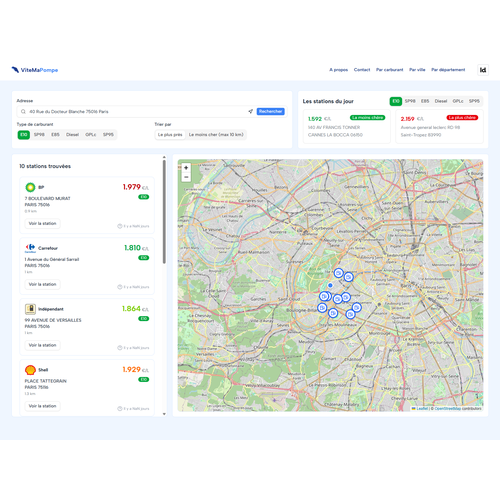Click Voir la station for BP
The height and width of the screenshot is (500, 500).
coord(42,223)
